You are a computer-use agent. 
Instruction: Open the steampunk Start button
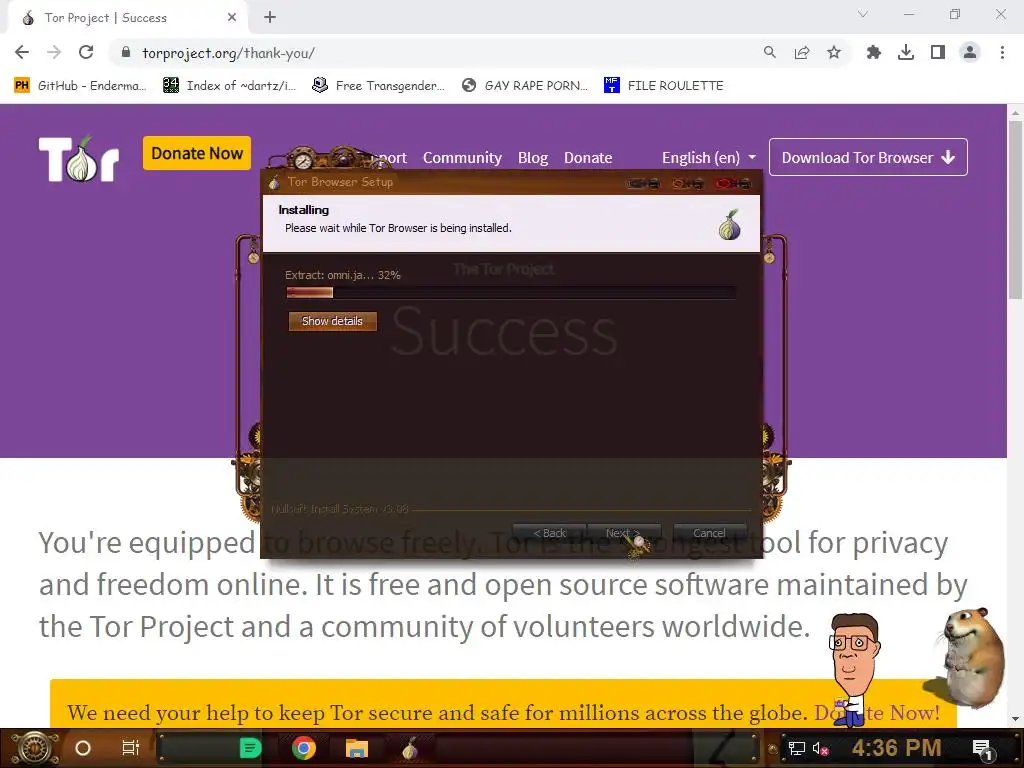(x=35, y=748)
